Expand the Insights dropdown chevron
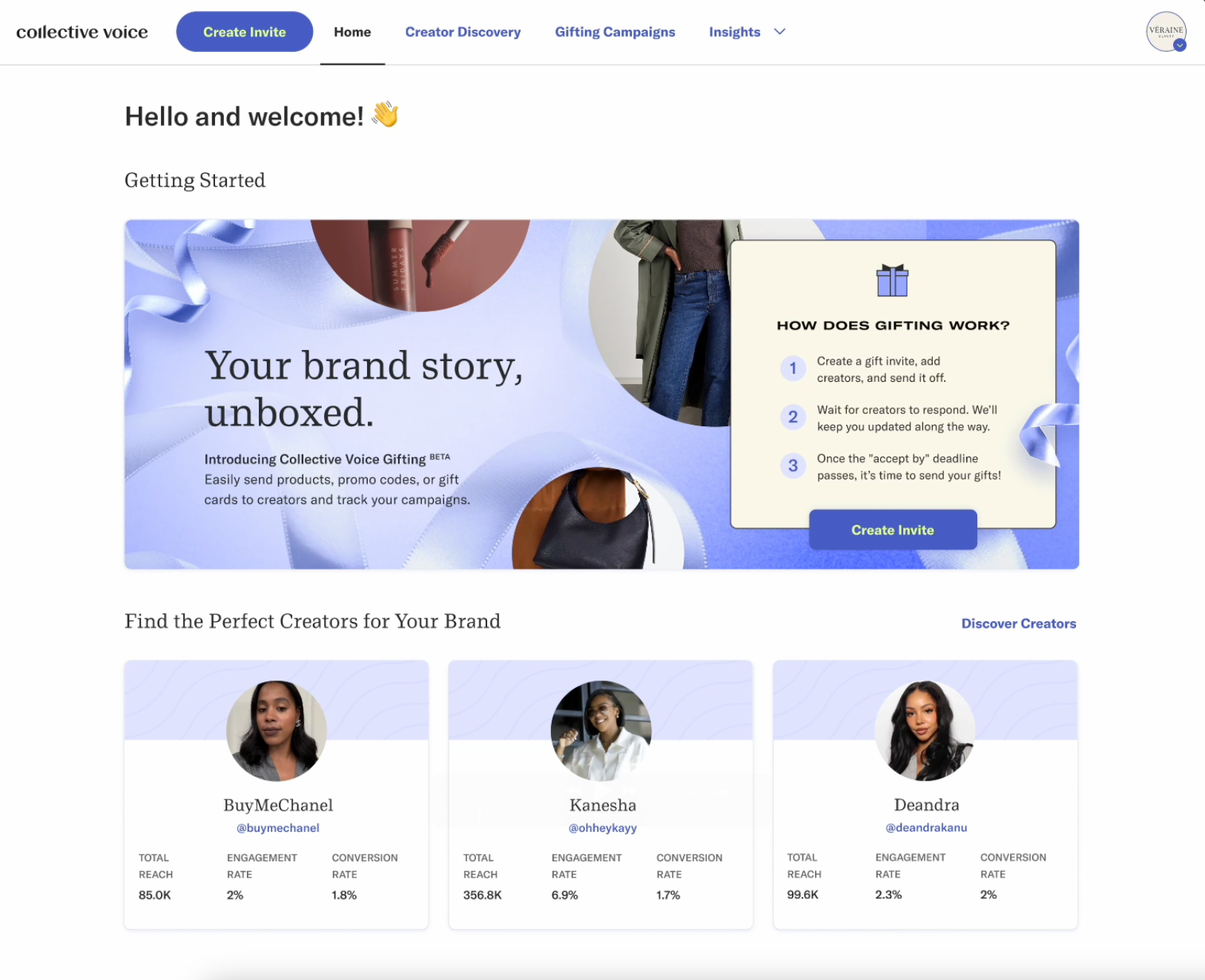The image size is (1205, 980). tap(779, 32)
